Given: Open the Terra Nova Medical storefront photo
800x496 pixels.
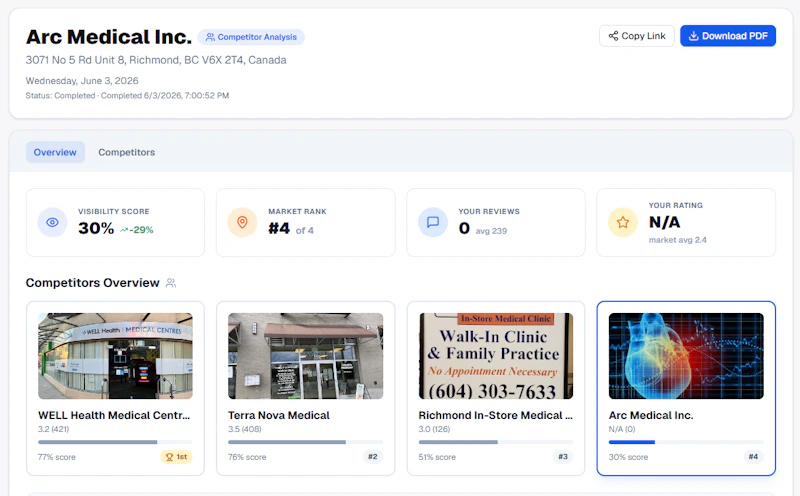Looking at the screenshot, I should [305, 356].
